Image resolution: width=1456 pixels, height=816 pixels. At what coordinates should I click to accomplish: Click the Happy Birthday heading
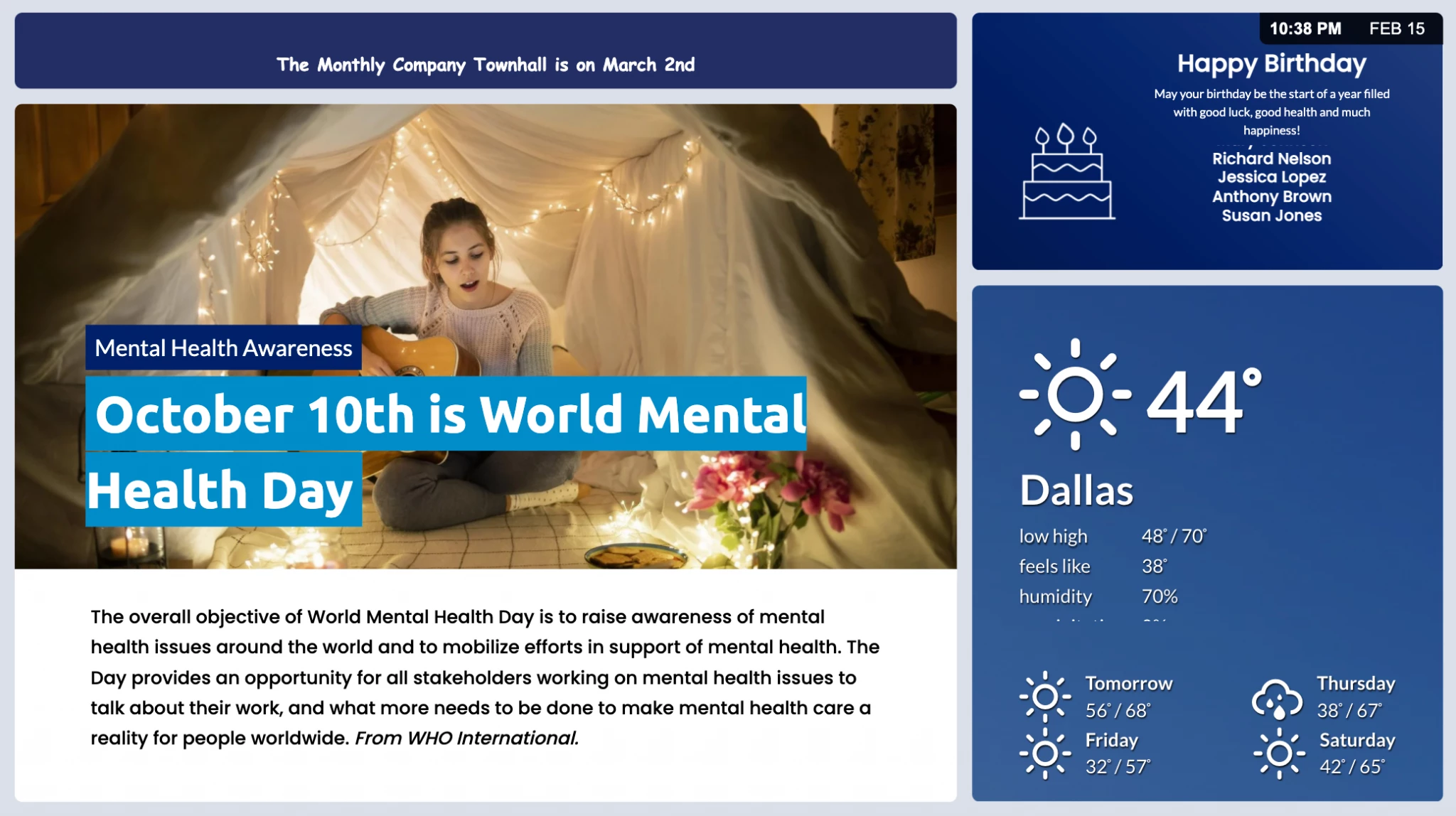1271,63
